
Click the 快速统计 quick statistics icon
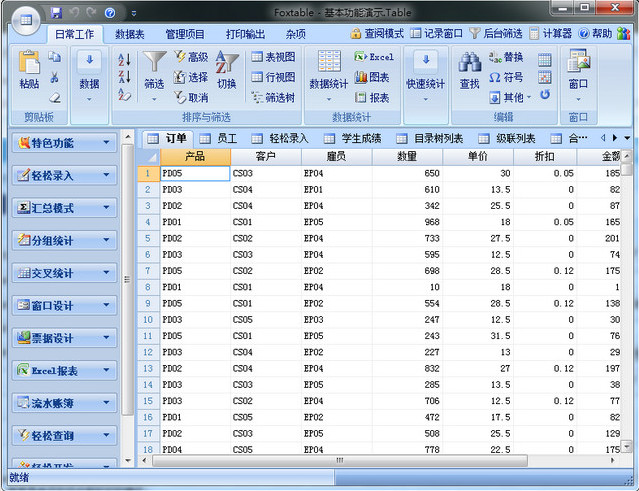tap(425, 62)
